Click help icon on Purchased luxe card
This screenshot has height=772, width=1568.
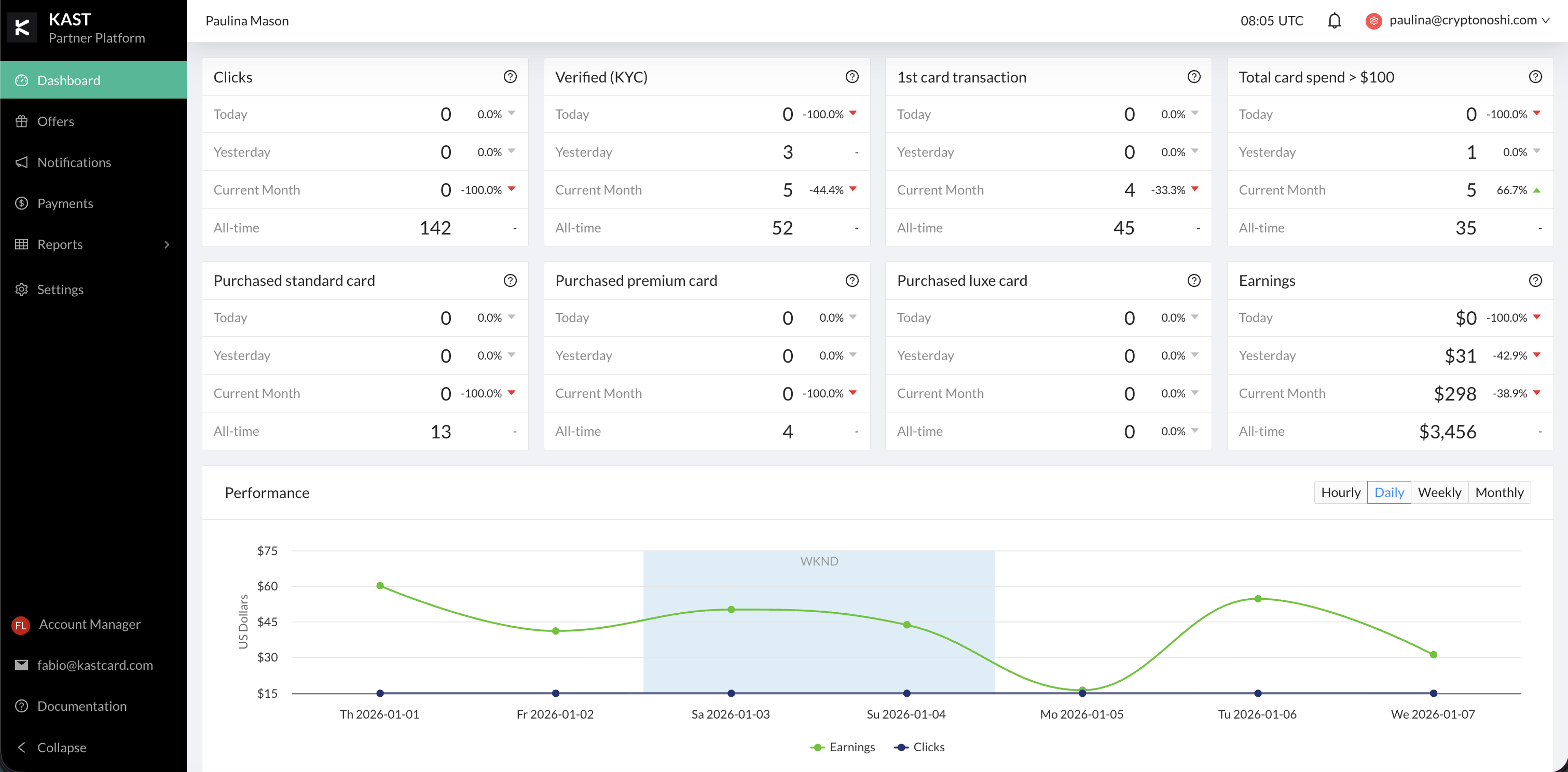pos(1194,280)
